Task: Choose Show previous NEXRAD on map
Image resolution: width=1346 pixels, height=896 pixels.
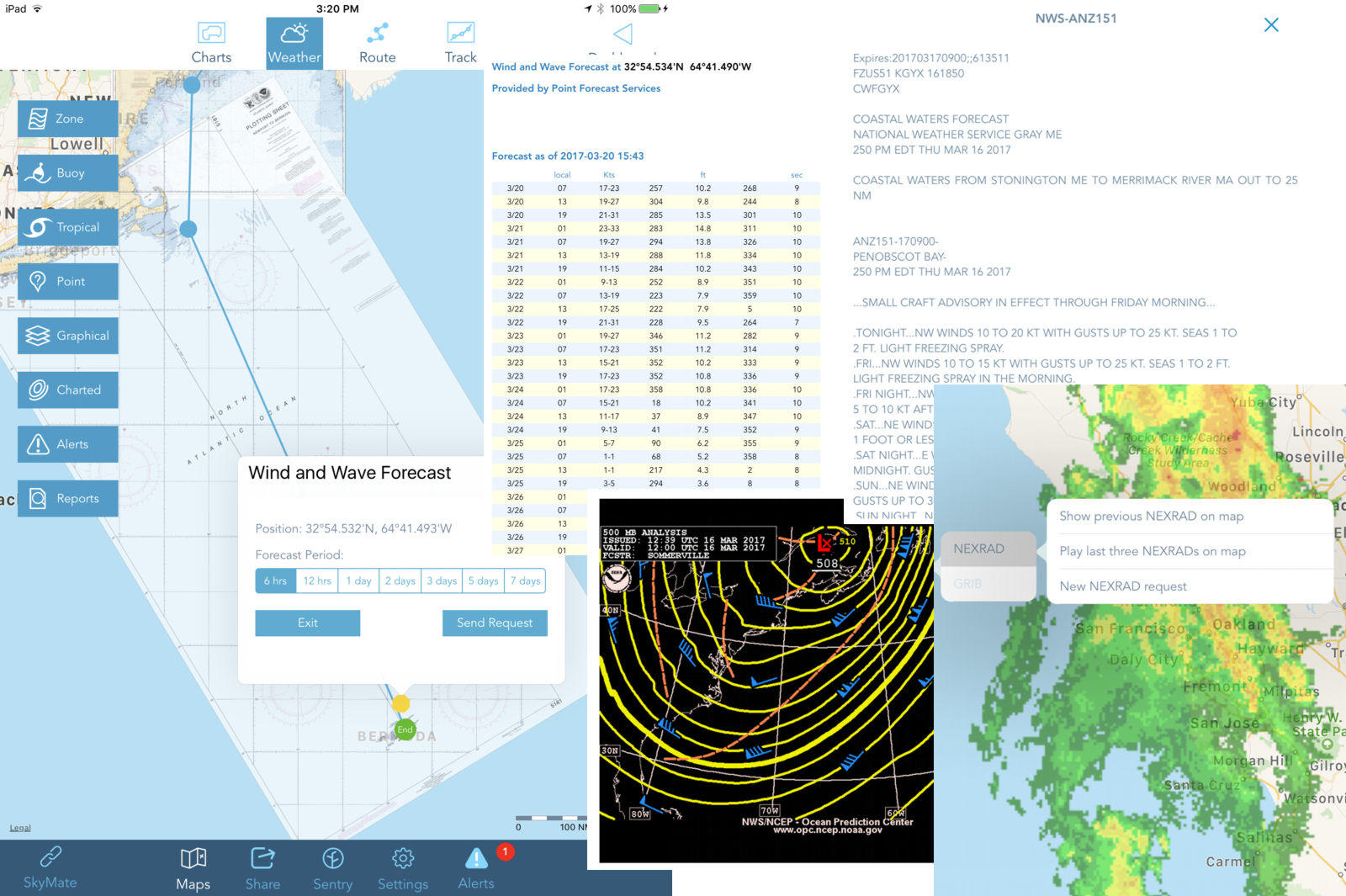Action: pyautogui.click(x=1190, y=516)
